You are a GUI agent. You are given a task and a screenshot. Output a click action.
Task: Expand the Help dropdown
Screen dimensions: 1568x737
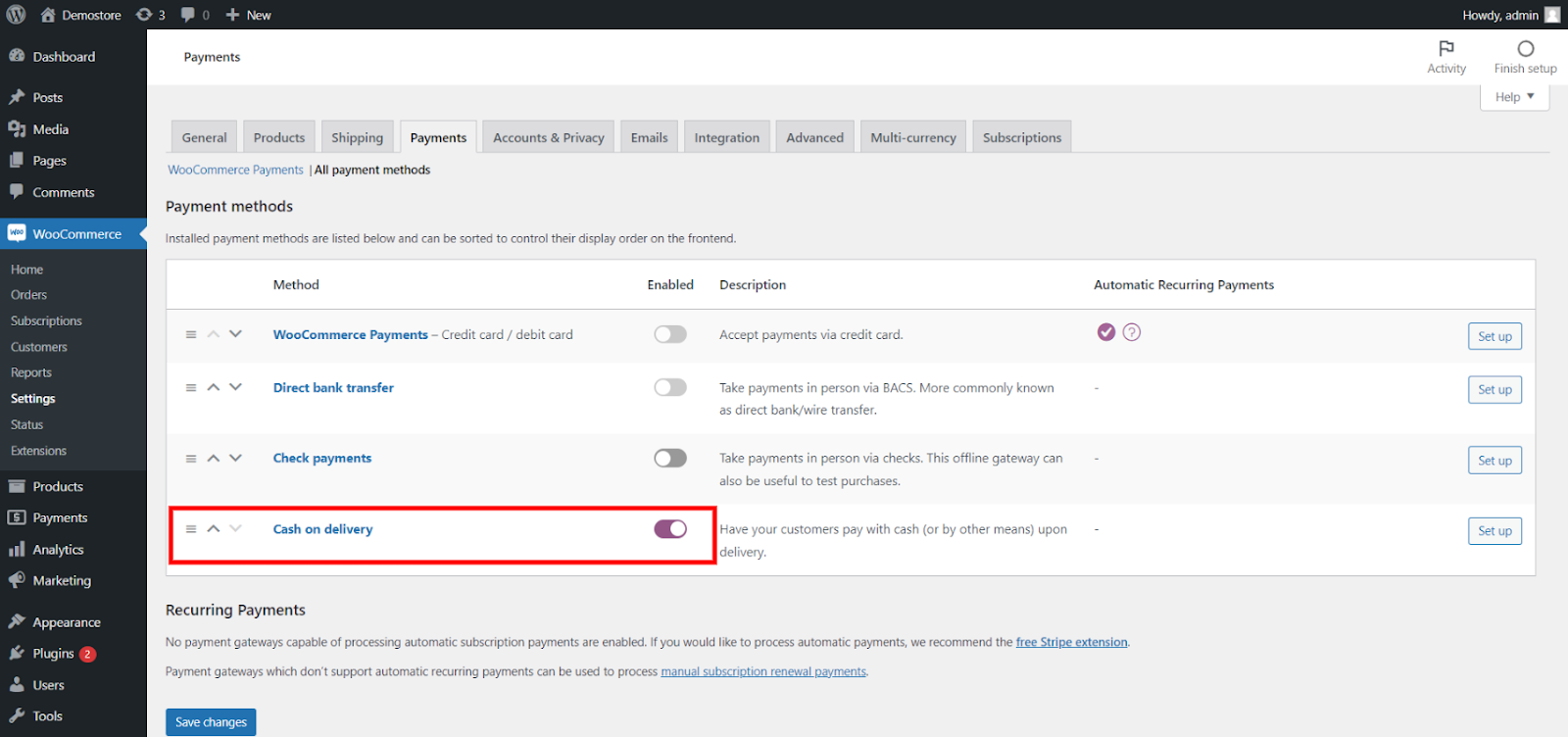[x=1514, y=96]
